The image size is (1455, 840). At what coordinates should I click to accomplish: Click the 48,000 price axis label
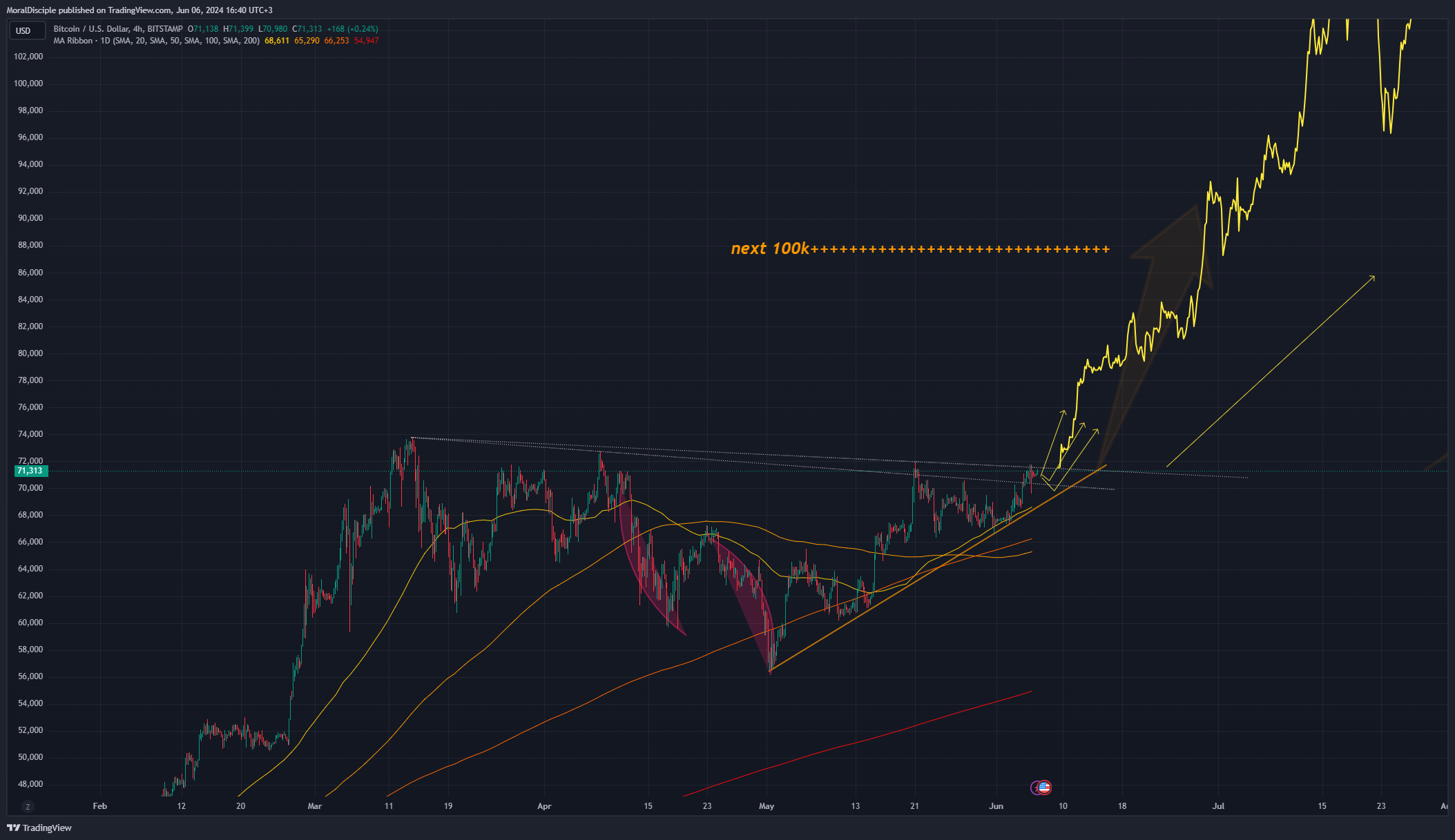point(30,784)
